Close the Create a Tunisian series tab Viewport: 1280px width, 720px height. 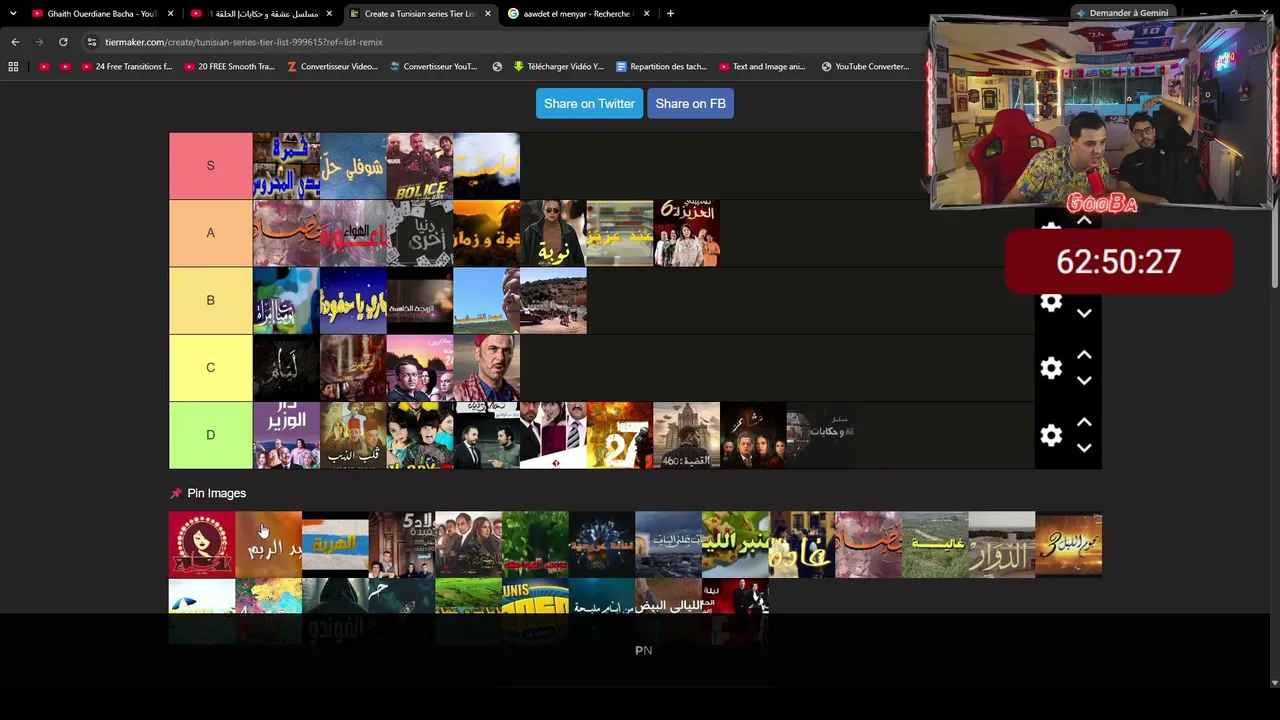[x=488, y=14]
